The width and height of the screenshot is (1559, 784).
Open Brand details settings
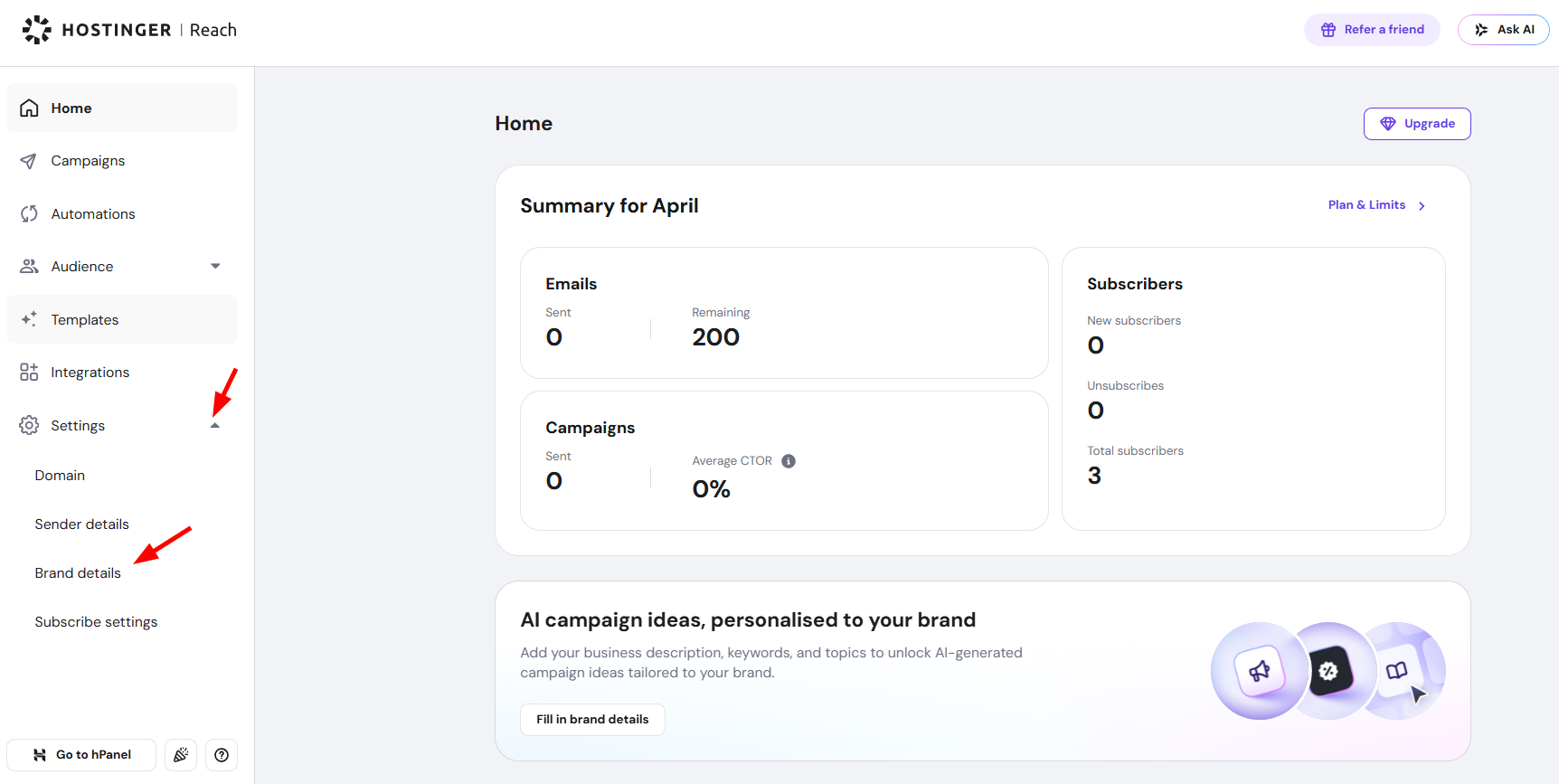click(78, 573)
